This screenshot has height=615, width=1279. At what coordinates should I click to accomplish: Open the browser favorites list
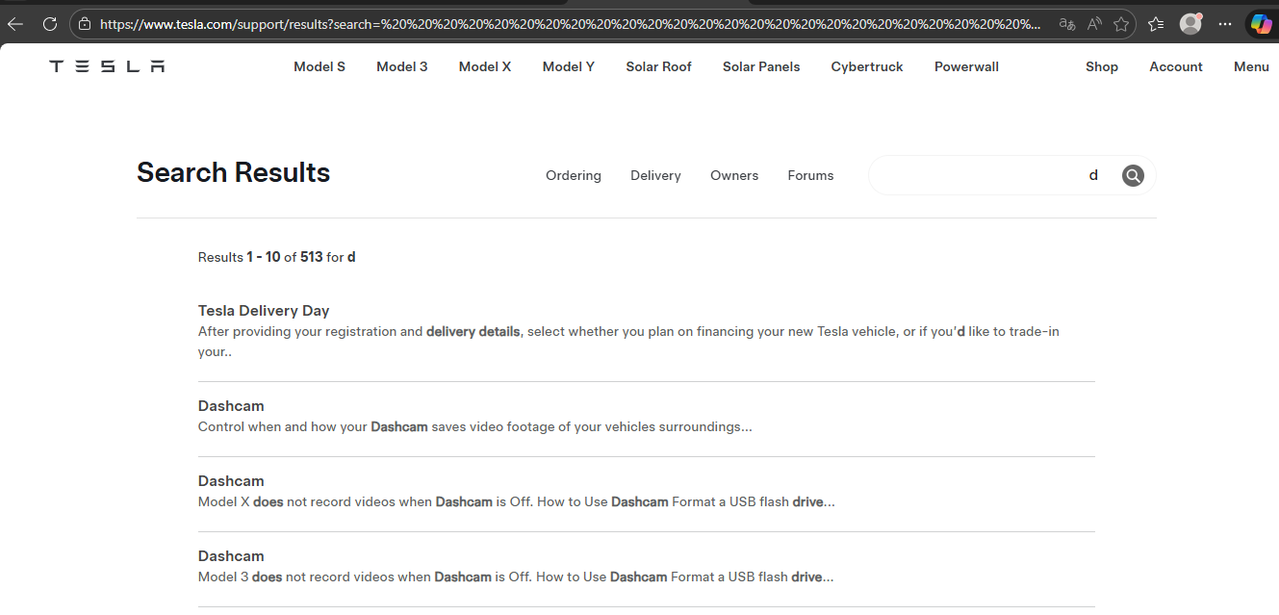click(1156, 24)
